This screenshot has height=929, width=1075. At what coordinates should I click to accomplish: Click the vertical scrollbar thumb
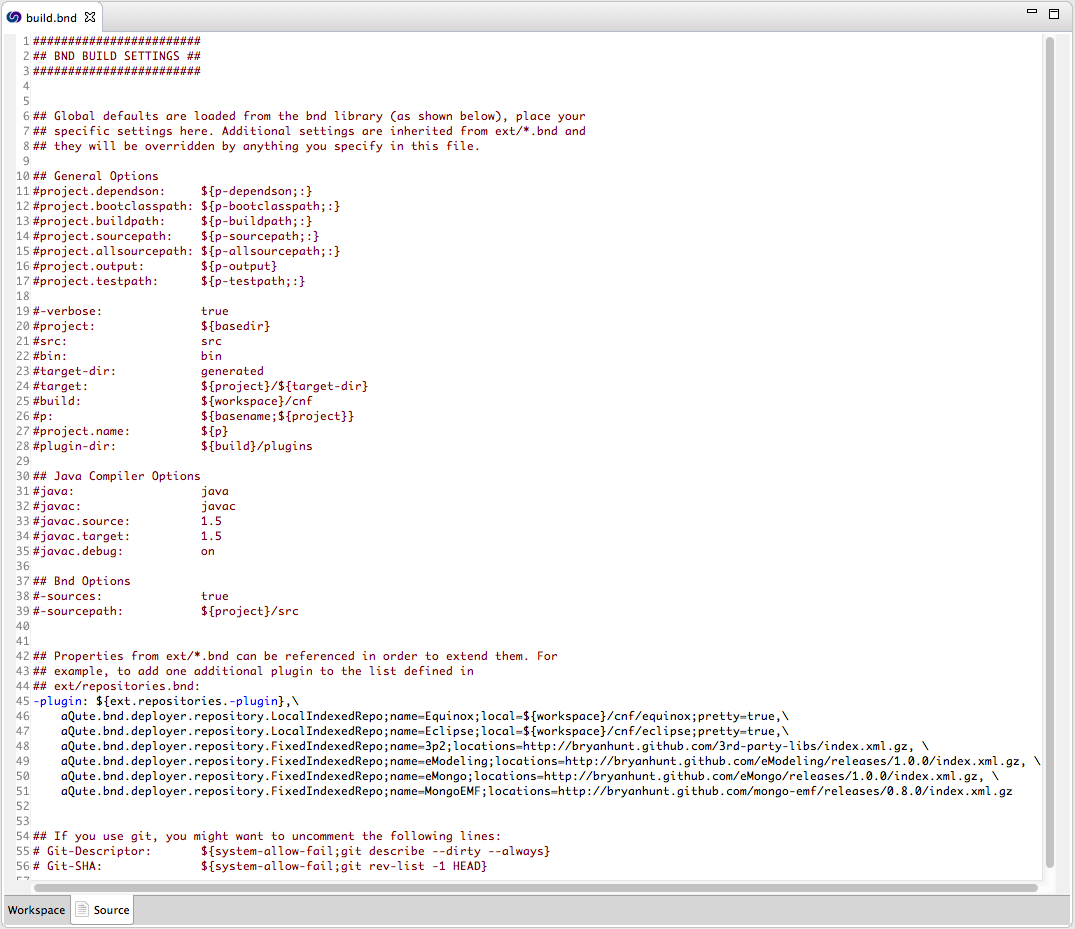1049,453
